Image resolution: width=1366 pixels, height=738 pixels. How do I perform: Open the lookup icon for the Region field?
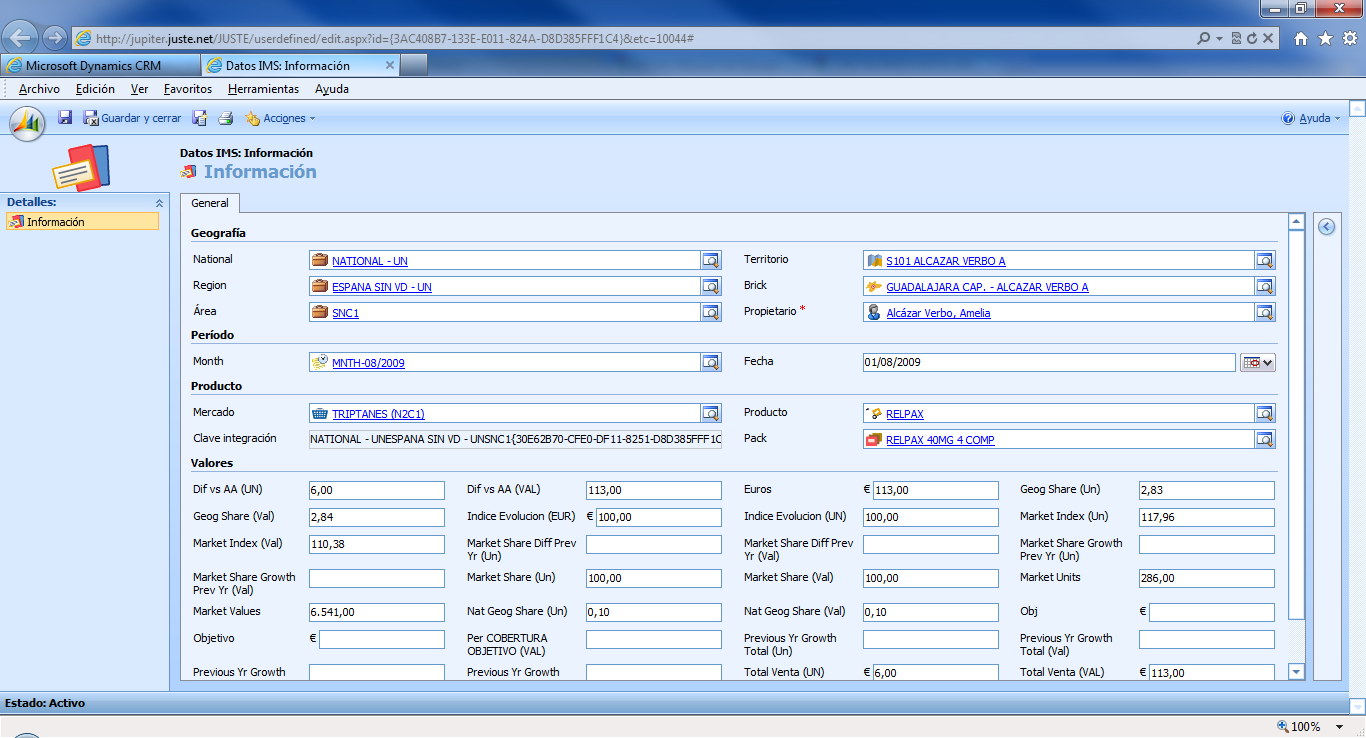[711, 286]
